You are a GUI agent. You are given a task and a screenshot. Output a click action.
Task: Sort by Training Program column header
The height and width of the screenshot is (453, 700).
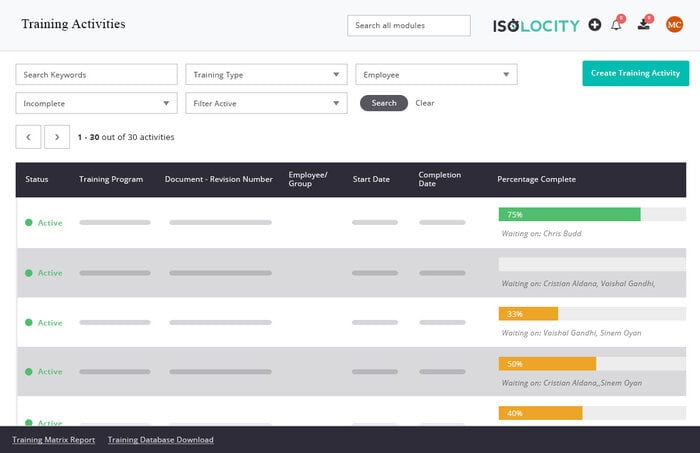click(x=111, y=179)
